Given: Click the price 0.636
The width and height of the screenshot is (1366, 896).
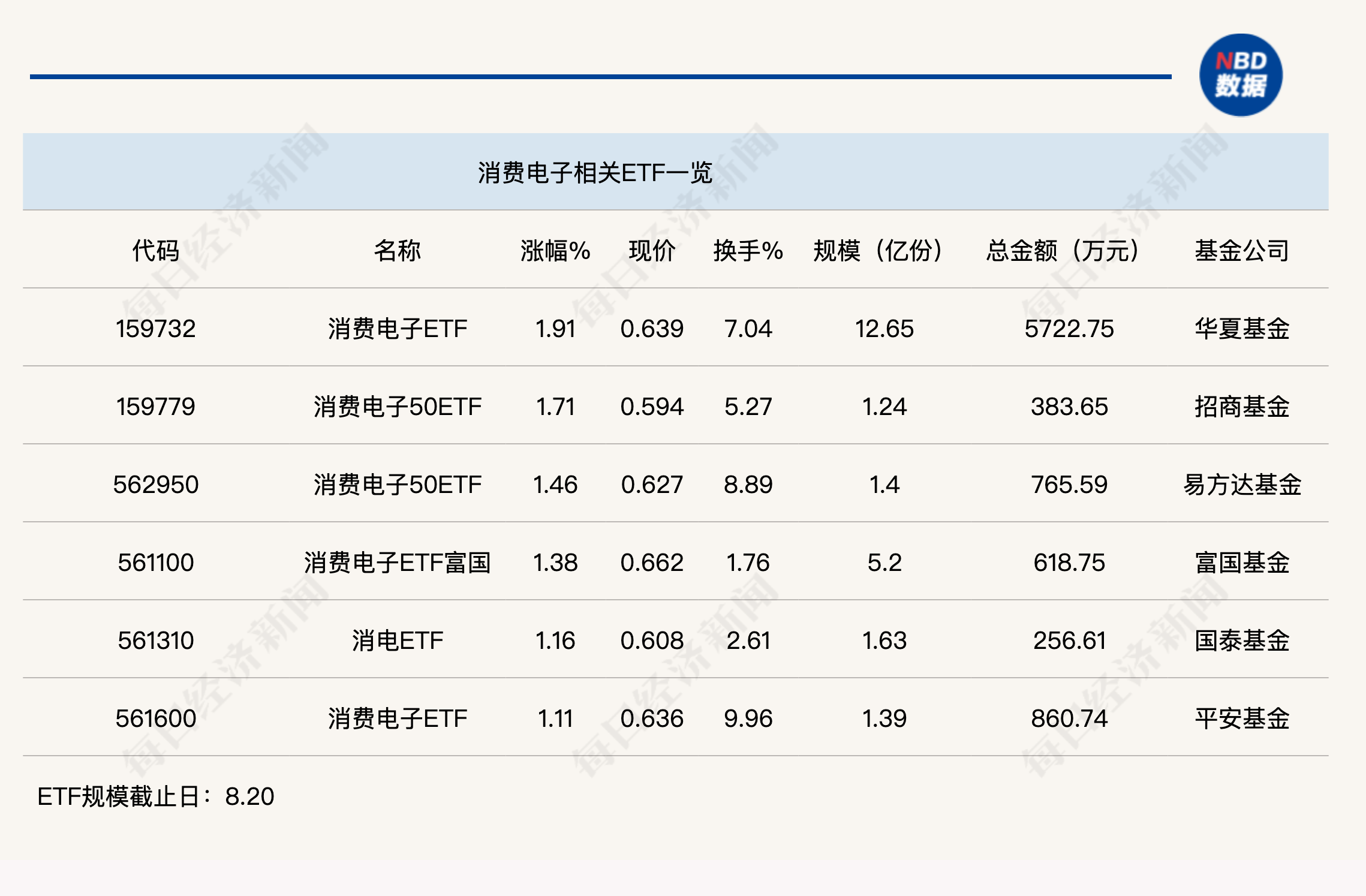Looking at the screenshot, I should tap(652, 718).
